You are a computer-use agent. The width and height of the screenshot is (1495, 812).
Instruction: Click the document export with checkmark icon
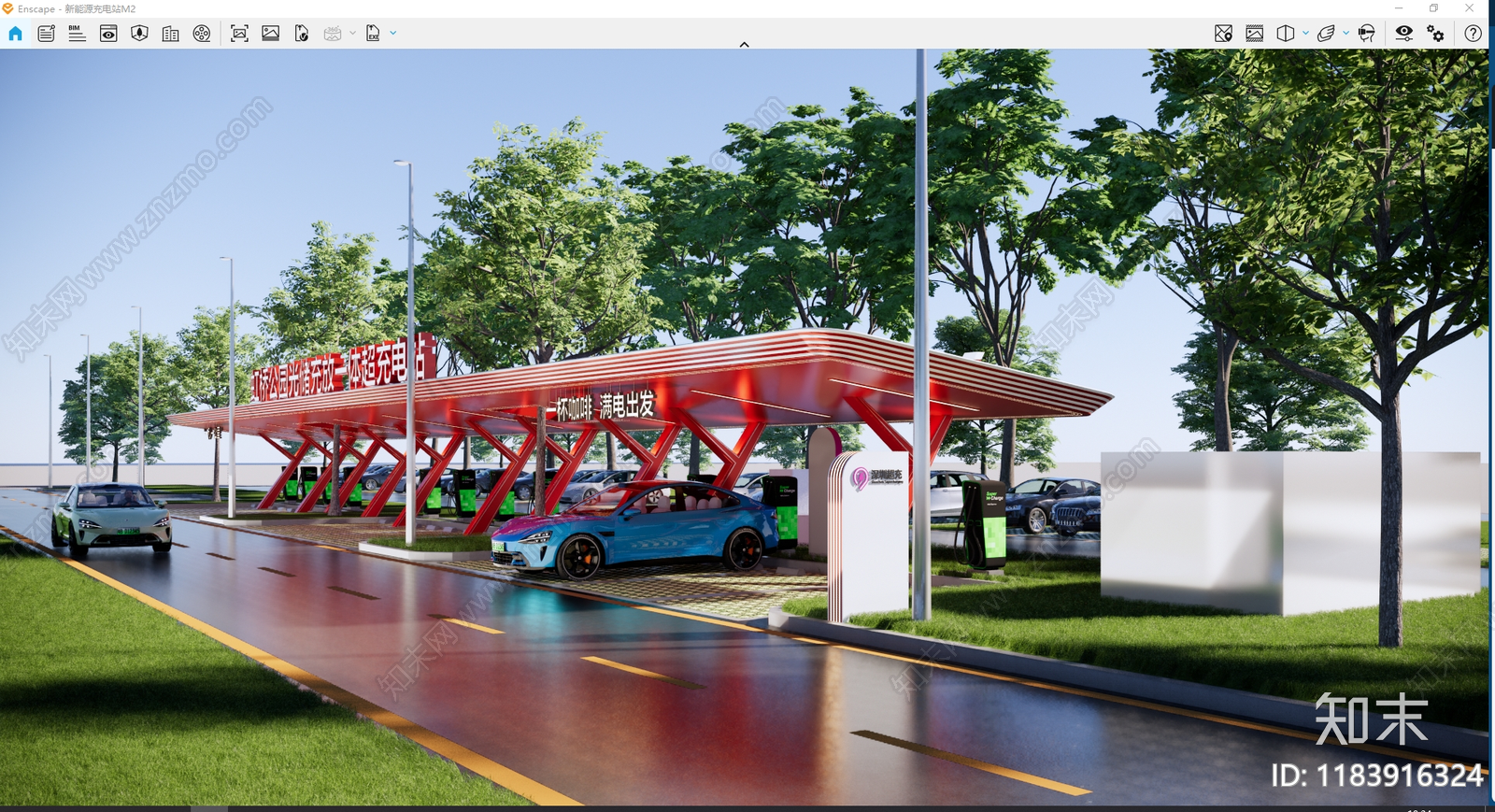click(302, 34)
